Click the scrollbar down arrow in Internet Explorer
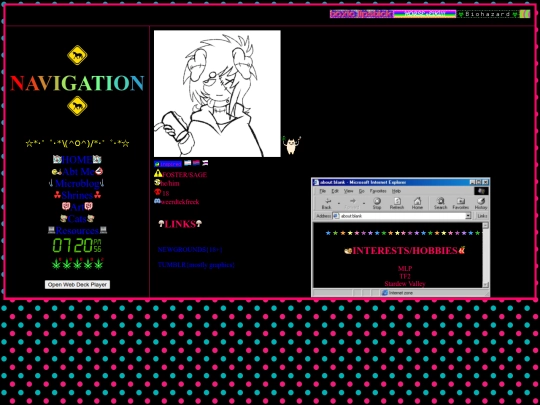Viewport: 540px width, 405px height. (486, 284)
